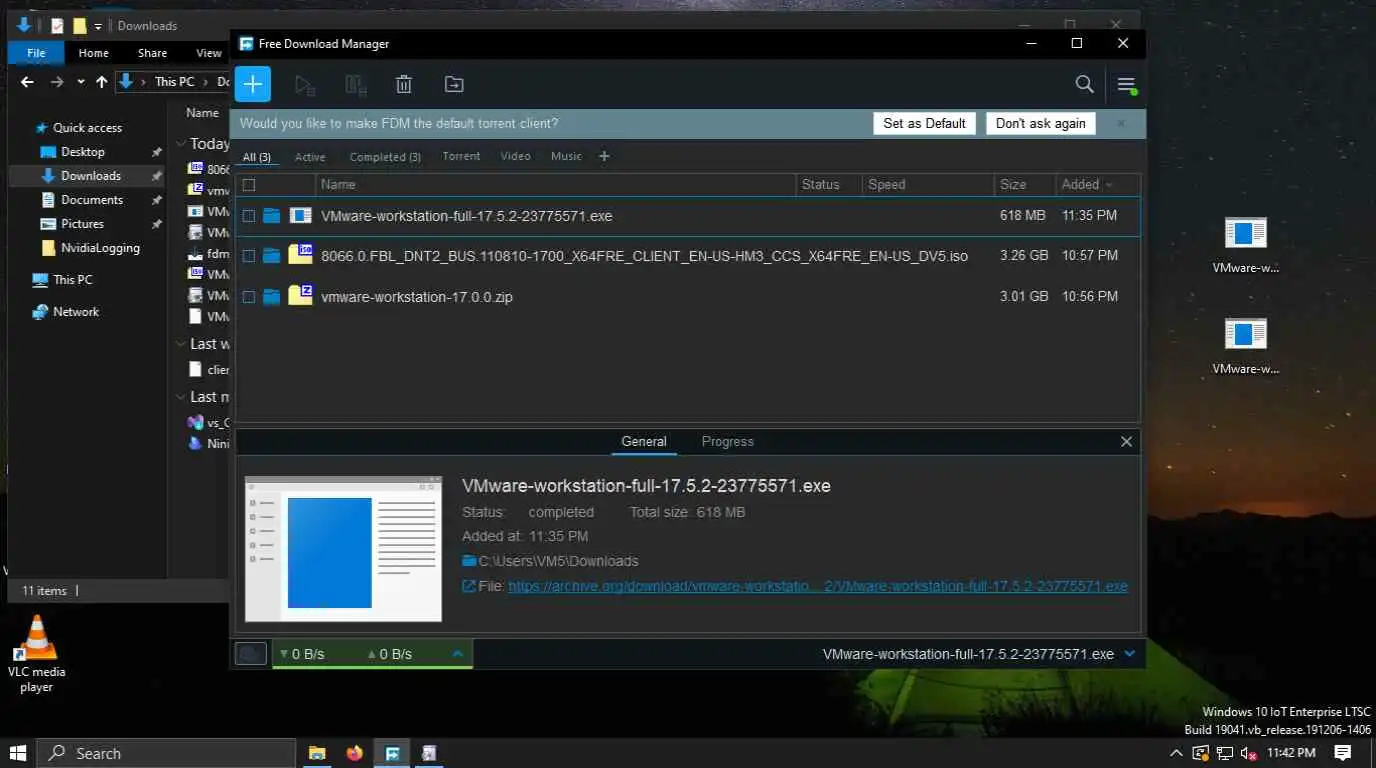The image size is (1376, 768).
Task: Click the VLC media player desktop shortcut
Action: (x=37, y=653)
